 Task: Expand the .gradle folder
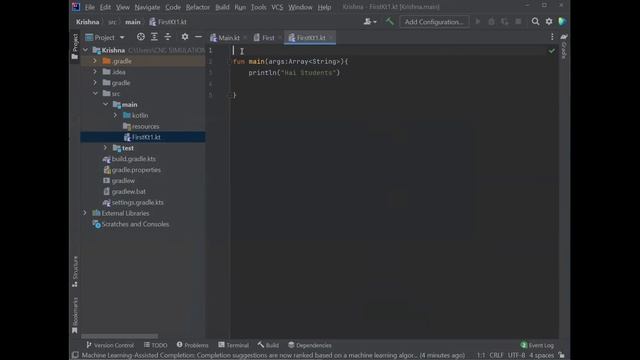(95, 61)
